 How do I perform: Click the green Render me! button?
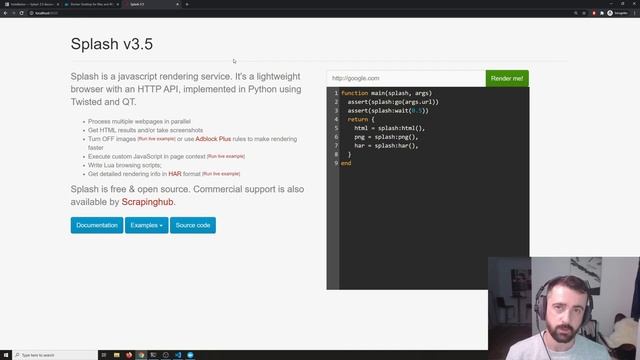507,78
